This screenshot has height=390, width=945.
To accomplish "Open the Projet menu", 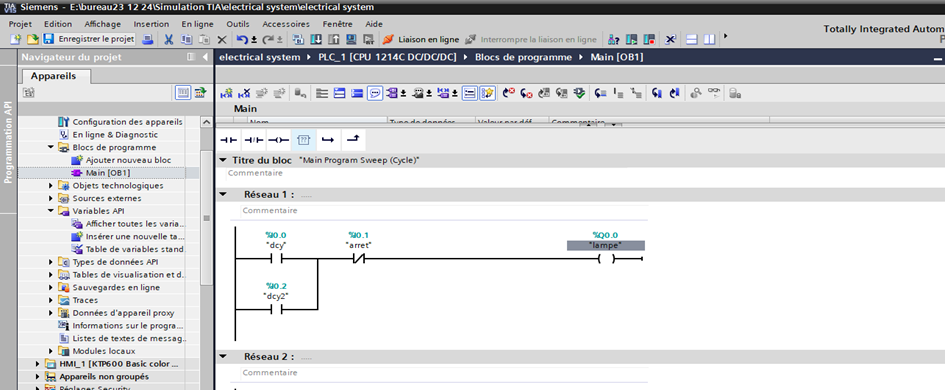I will 20,24.
